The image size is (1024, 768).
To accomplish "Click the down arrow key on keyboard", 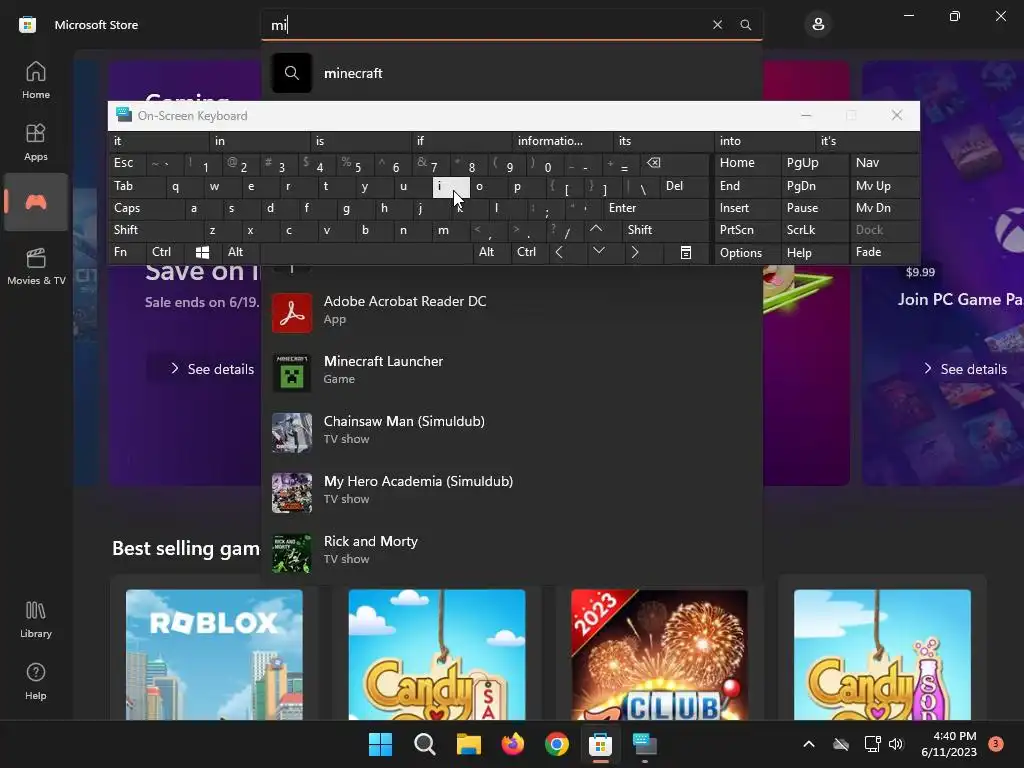I will pos(598,251).
